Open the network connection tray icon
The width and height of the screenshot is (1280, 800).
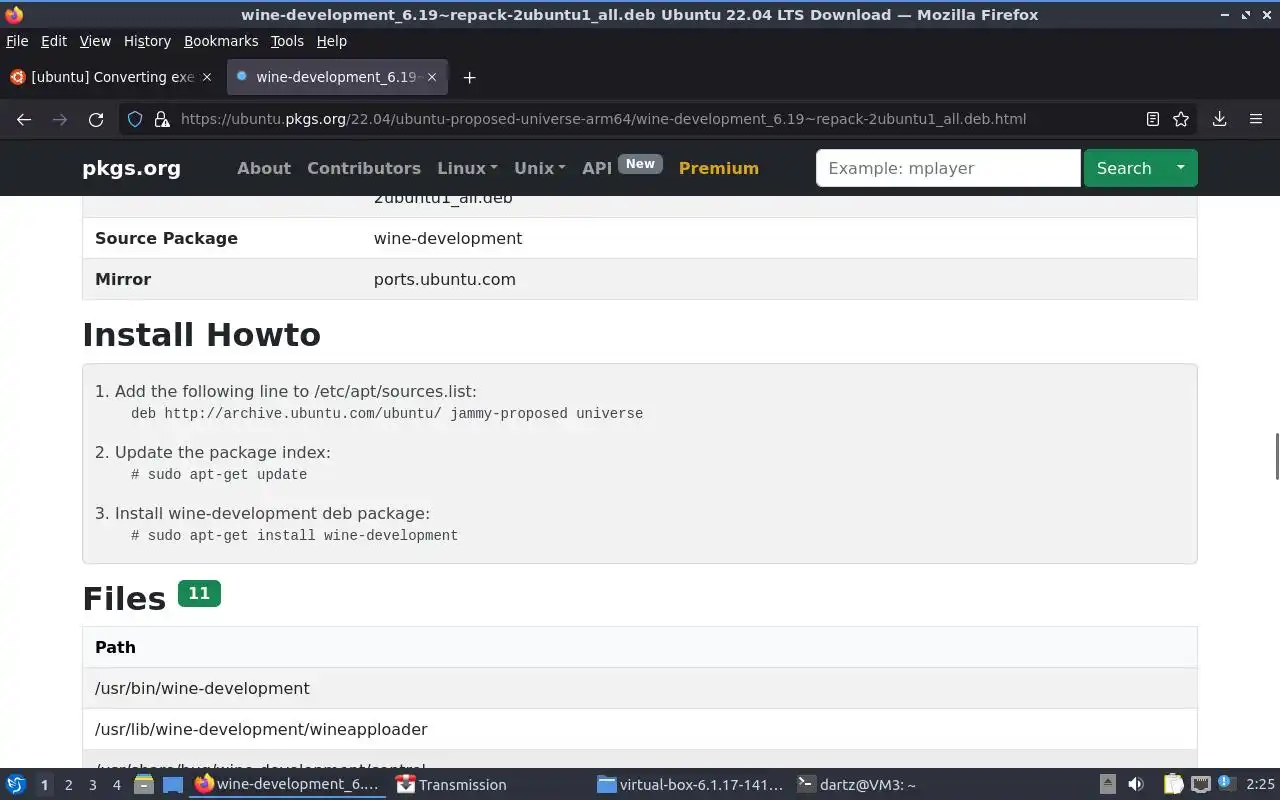tap(1201, 784)
